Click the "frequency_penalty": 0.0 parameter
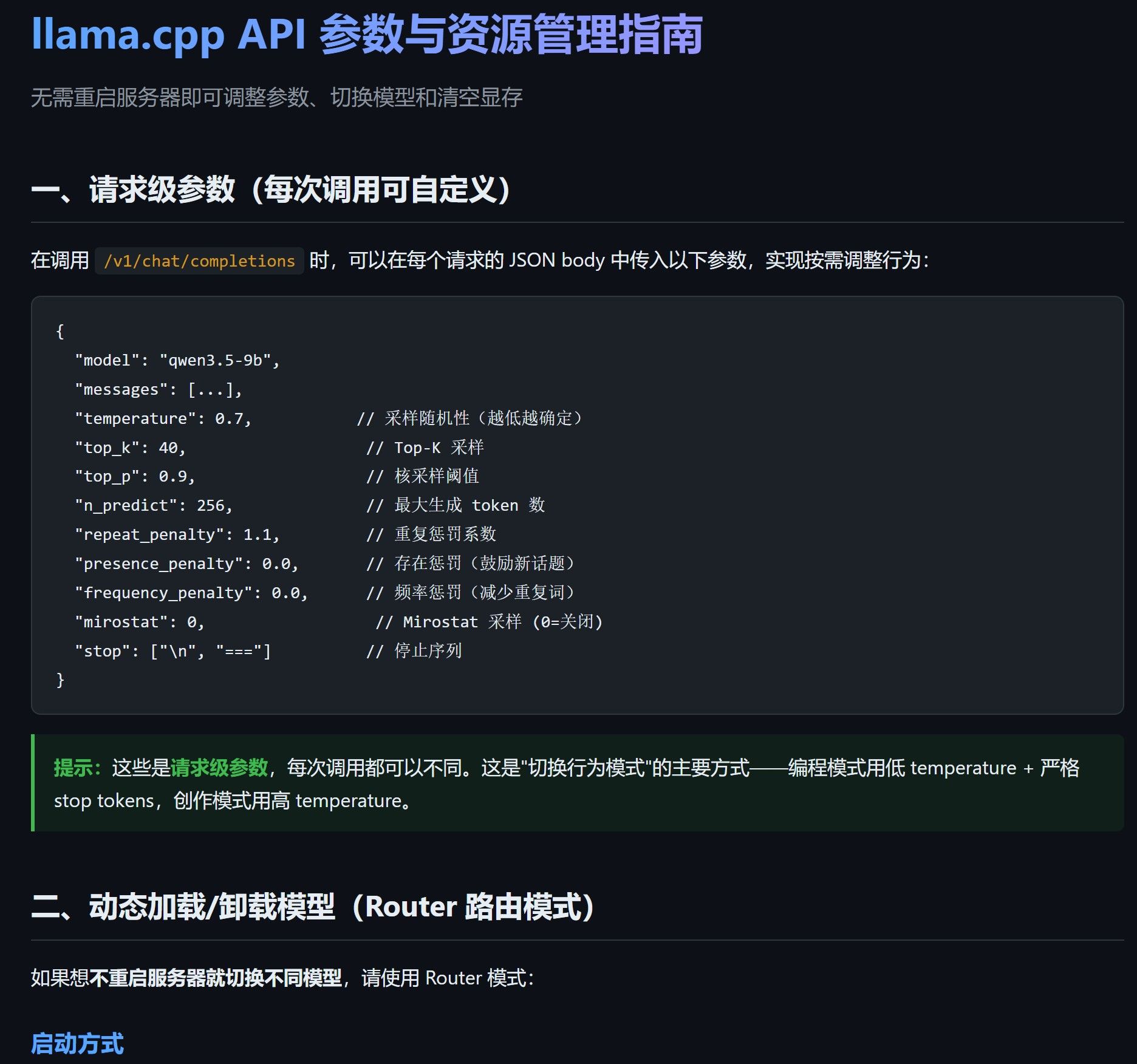 click(191, 593)
